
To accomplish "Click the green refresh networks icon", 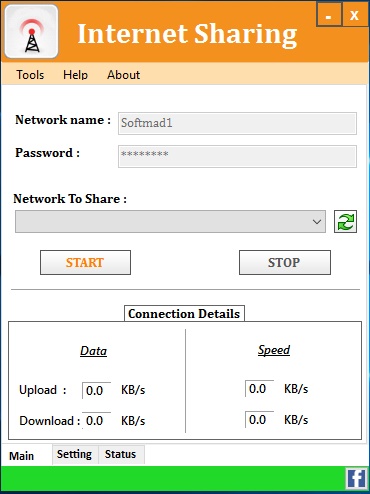I will tap(345, 221).
